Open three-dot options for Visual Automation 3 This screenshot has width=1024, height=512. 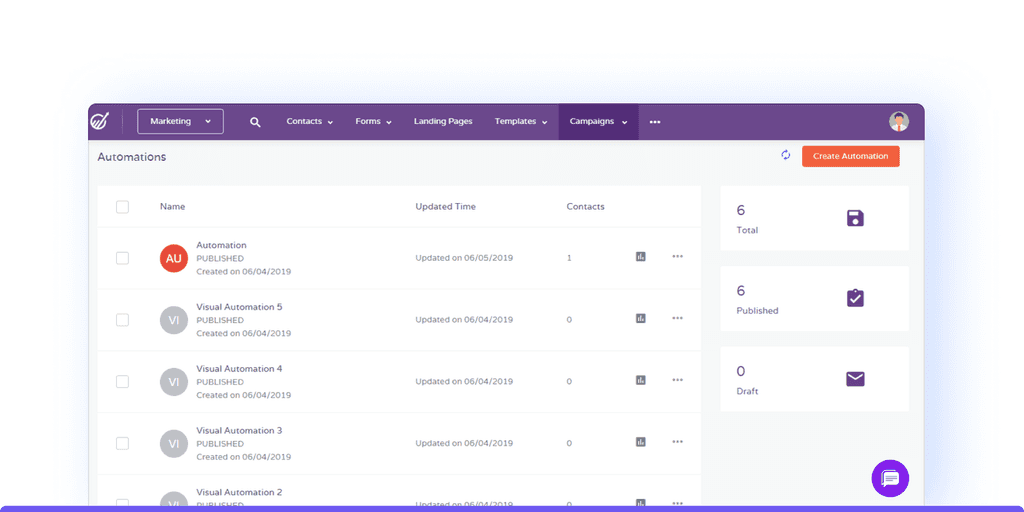(677, 442)
